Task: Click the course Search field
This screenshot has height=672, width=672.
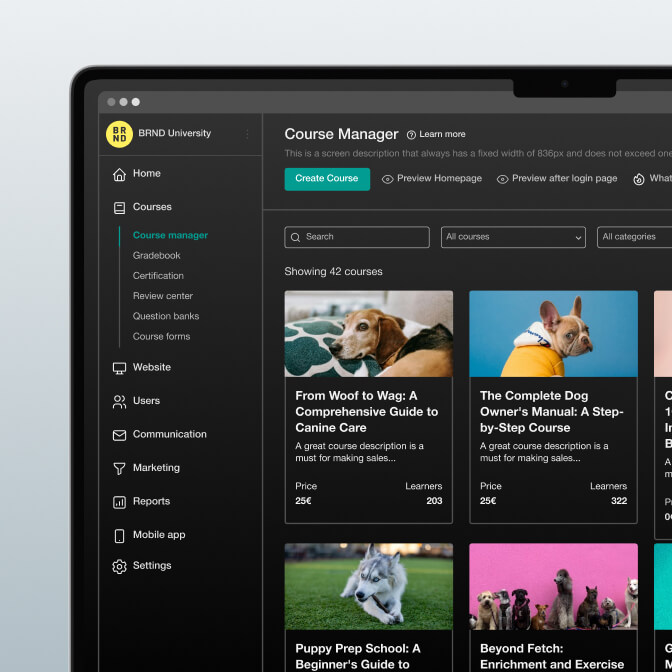Action: pos(357,237)
